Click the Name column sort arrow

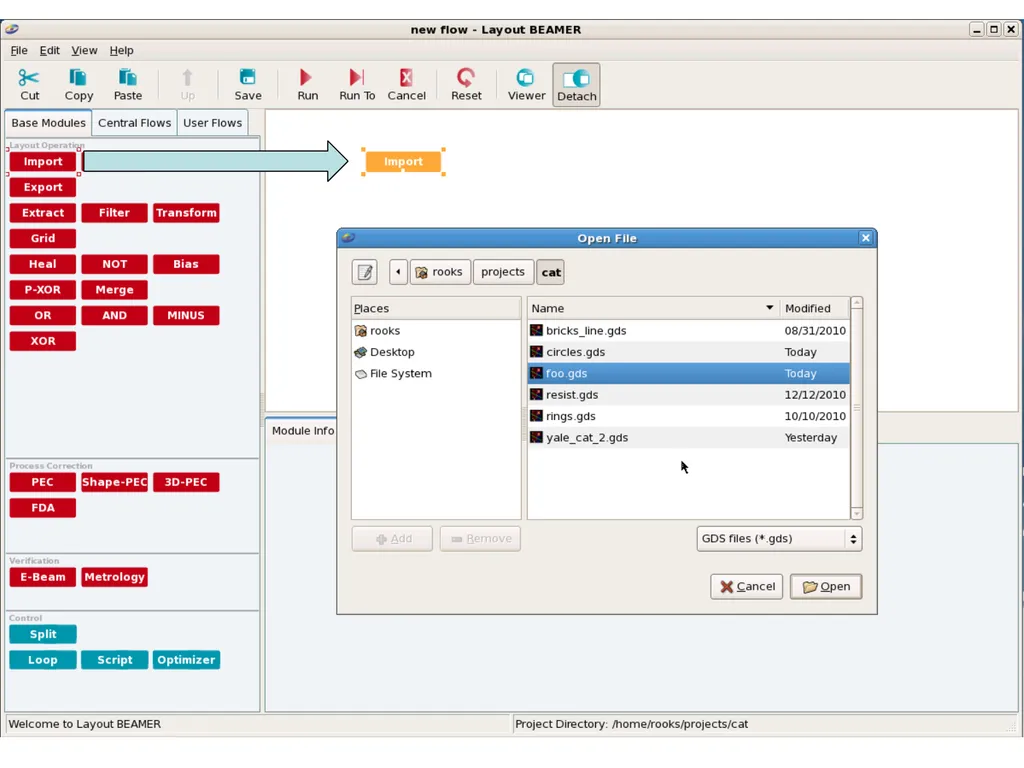click(x=769, y=308)
